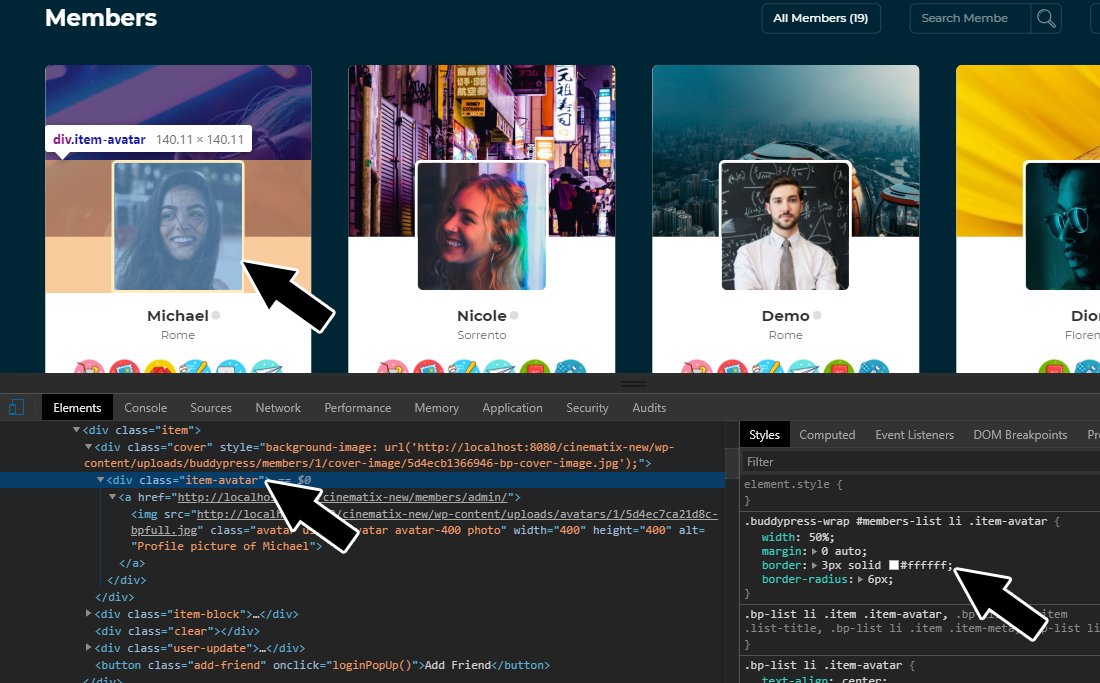Click Nicole's neon street cover image
1100x683 pixels.
coord(482,112)
